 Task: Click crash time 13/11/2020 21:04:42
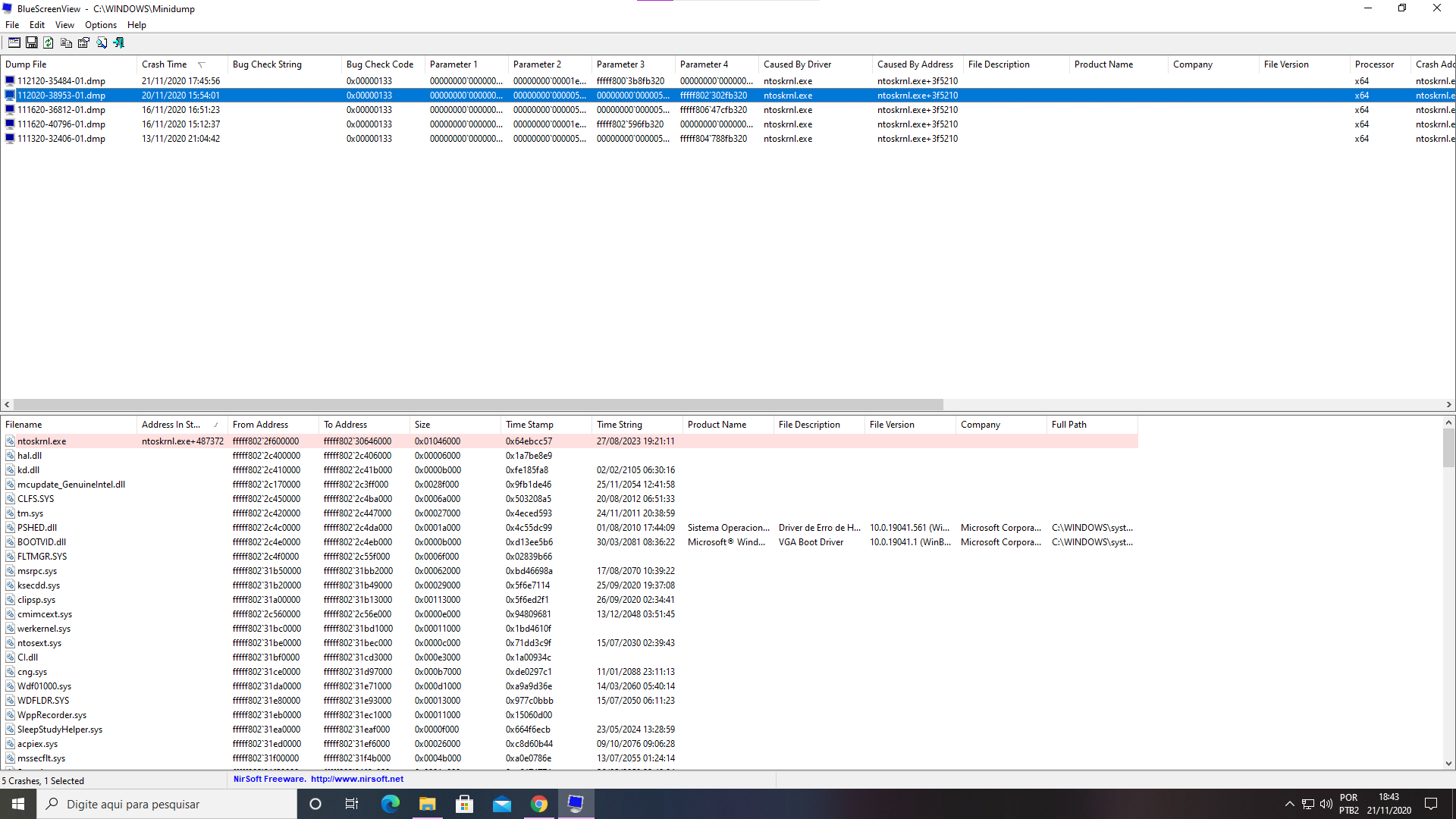point(180,138)
